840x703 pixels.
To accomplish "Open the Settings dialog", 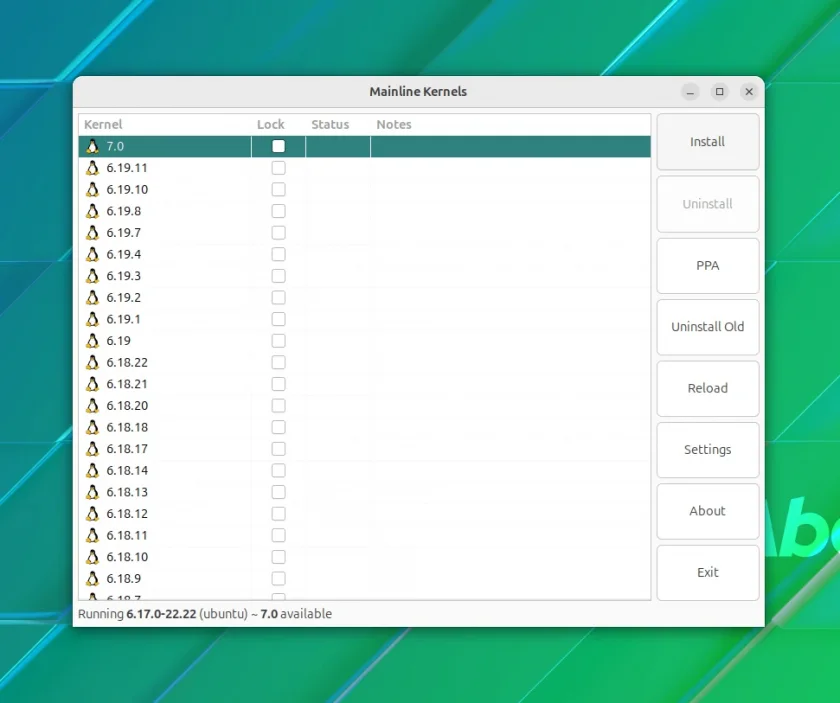I will [708, 450].
